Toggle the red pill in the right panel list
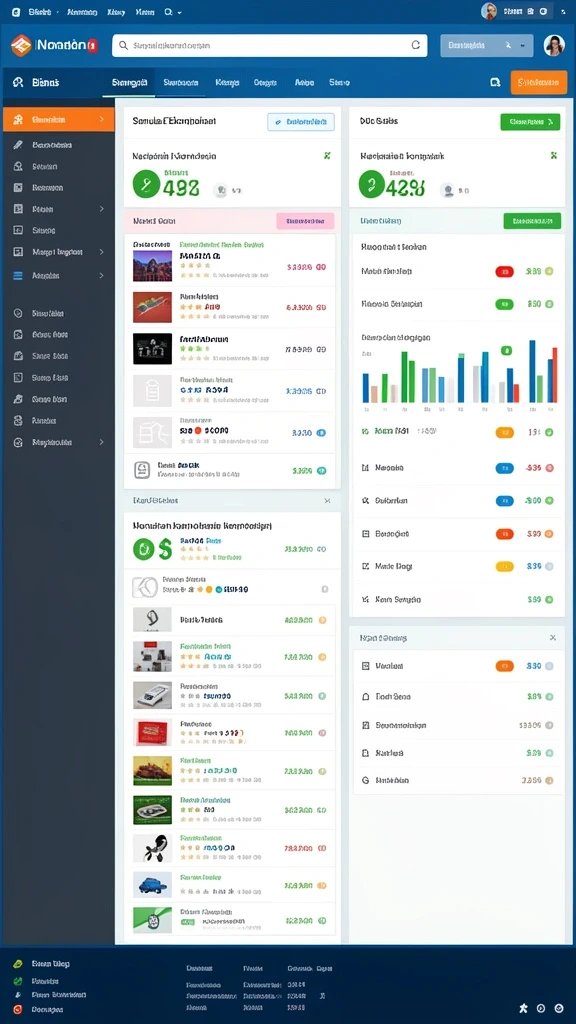 click(504, 272)
